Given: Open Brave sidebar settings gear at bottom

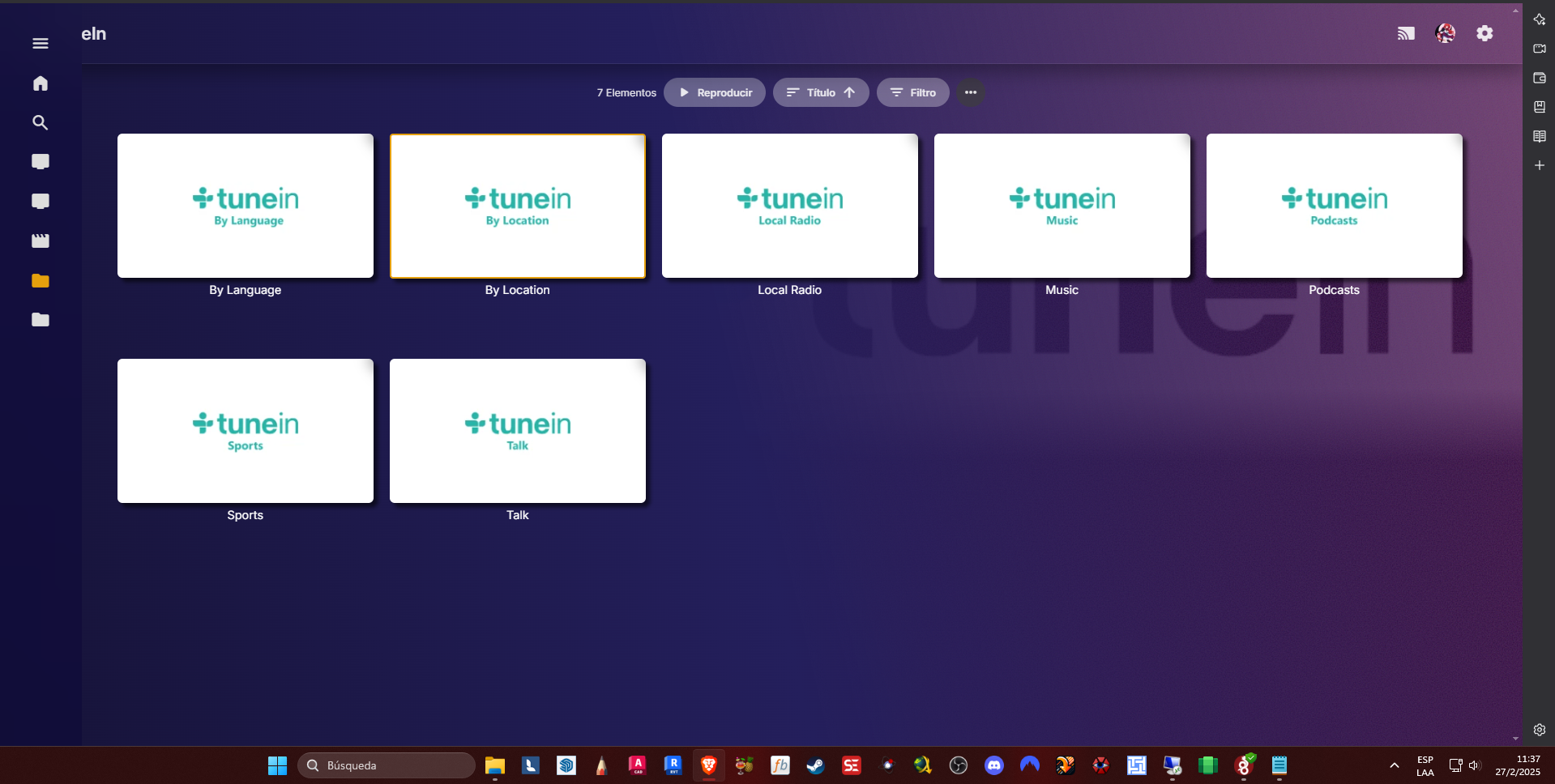Looking at the screenshot, I should [x=1540, y=730].
